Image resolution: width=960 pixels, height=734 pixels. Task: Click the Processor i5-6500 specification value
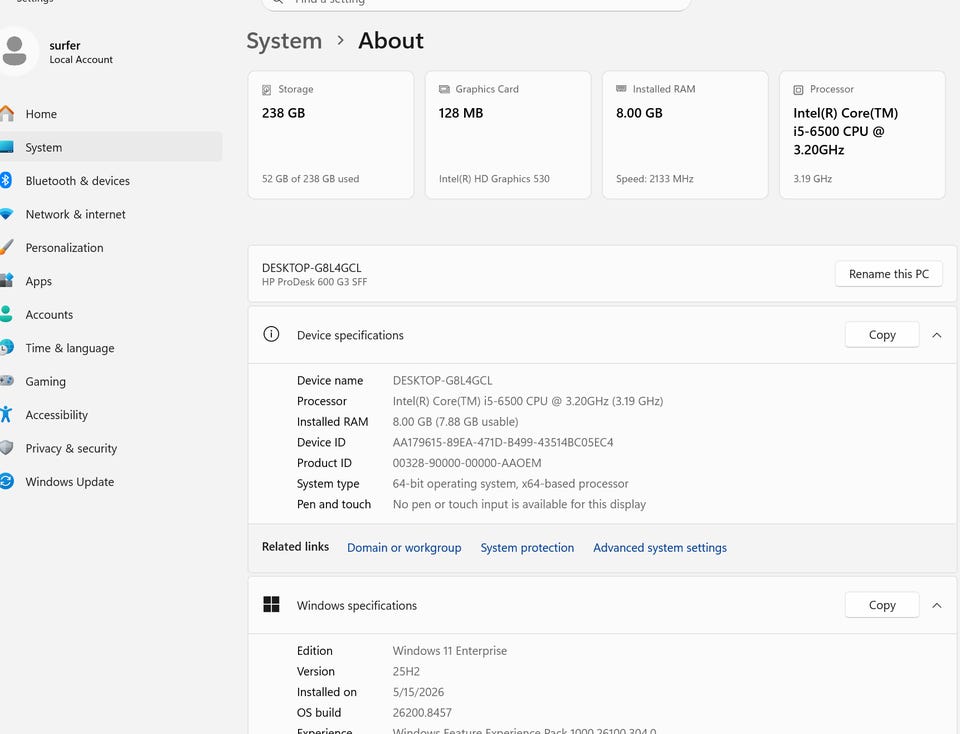tap(528, 402)
